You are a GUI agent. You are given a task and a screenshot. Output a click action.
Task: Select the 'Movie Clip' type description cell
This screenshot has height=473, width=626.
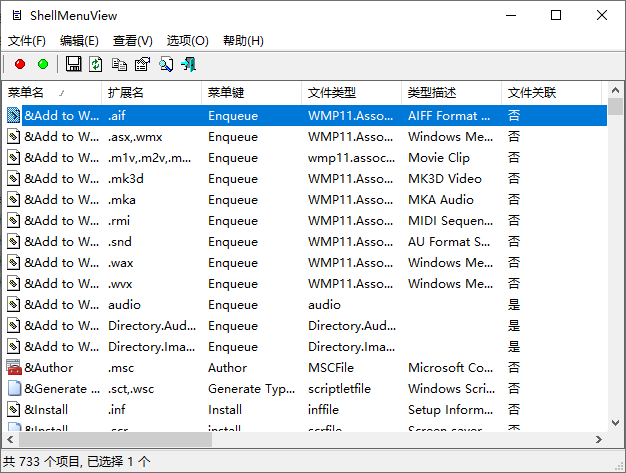(x=439, y=158)
